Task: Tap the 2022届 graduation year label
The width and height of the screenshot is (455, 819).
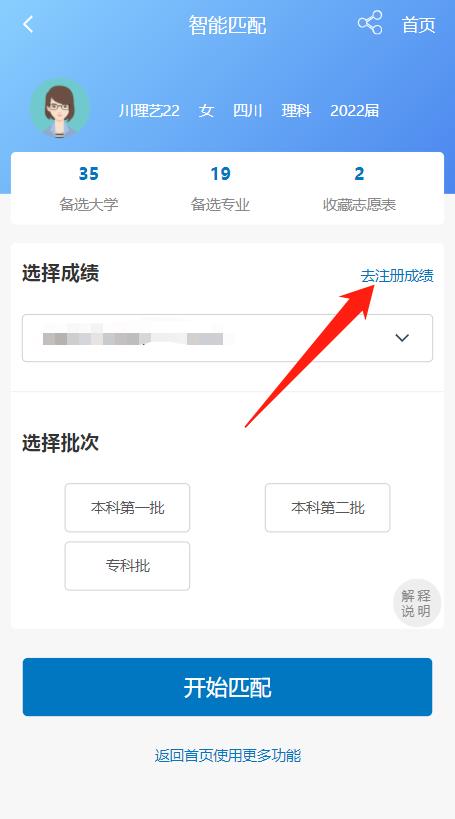Action: pos(355,111)
